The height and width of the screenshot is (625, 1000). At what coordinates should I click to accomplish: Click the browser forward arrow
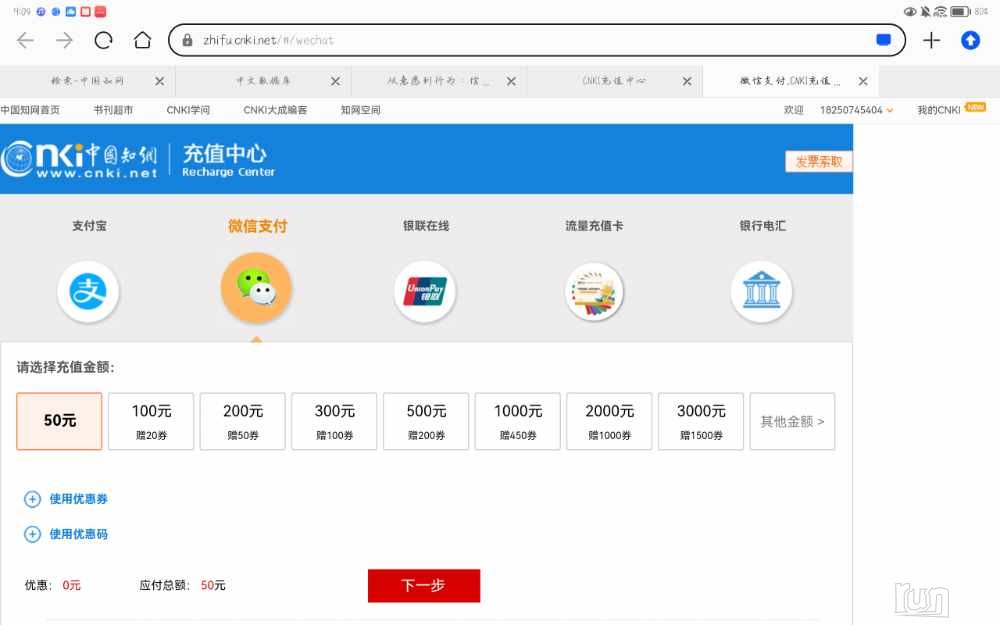(x=64, y=41)
